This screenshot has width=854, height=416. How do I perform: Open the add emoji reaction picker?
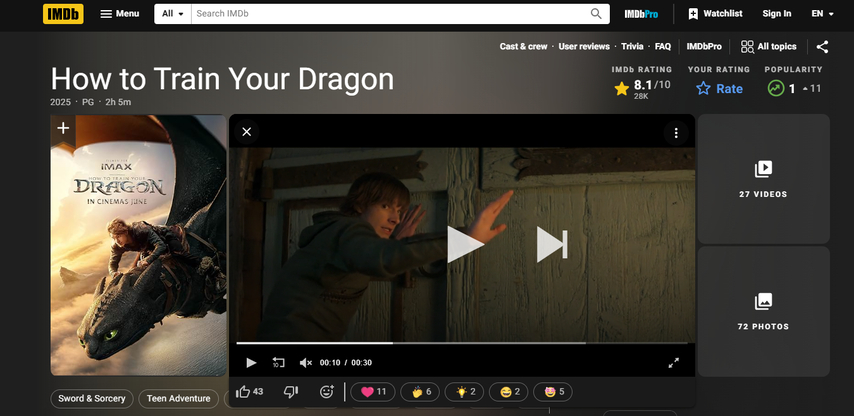click(x=327, y=391)
